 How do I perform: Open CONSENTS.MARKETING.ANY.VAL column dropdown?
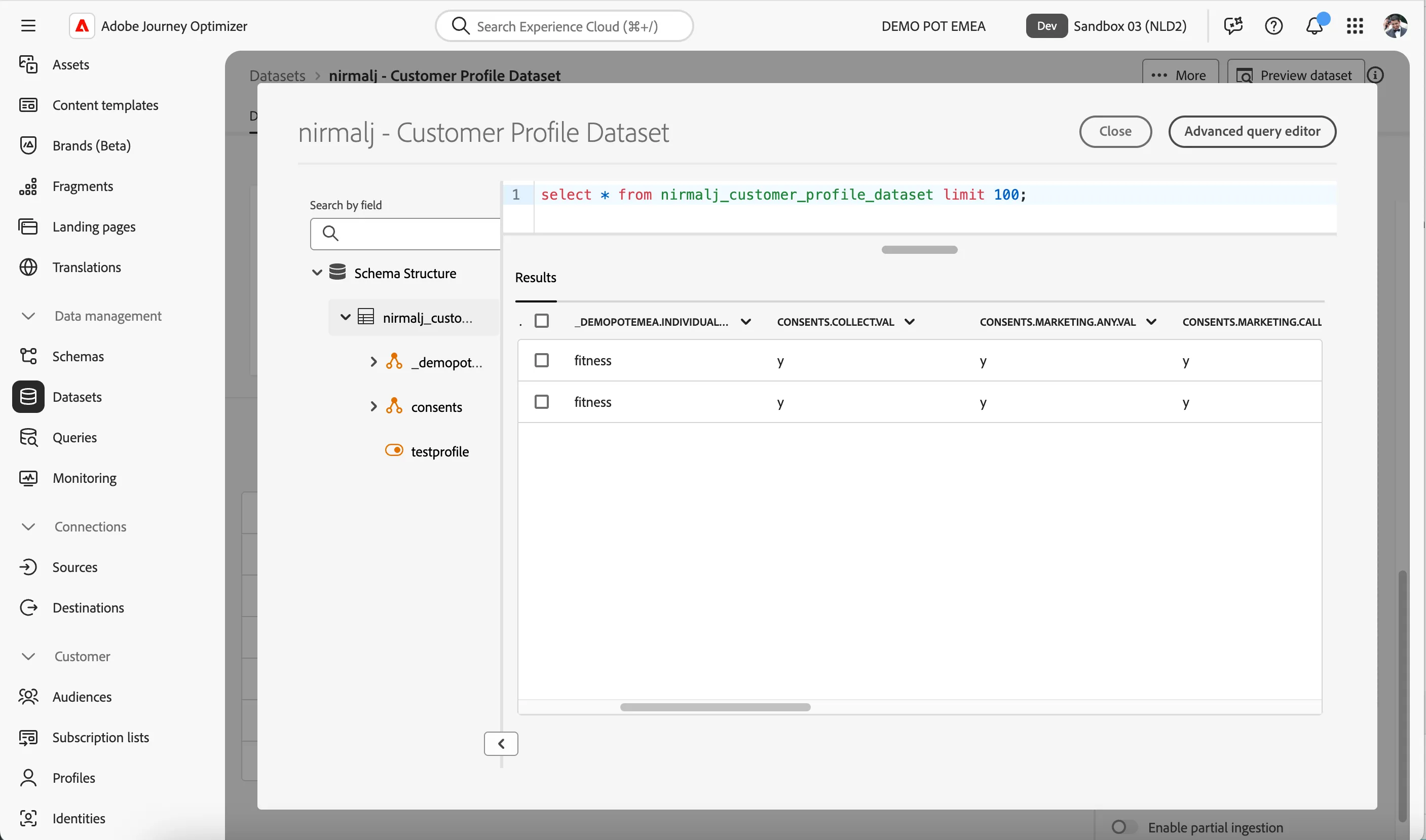click(x=1151, y=322)
